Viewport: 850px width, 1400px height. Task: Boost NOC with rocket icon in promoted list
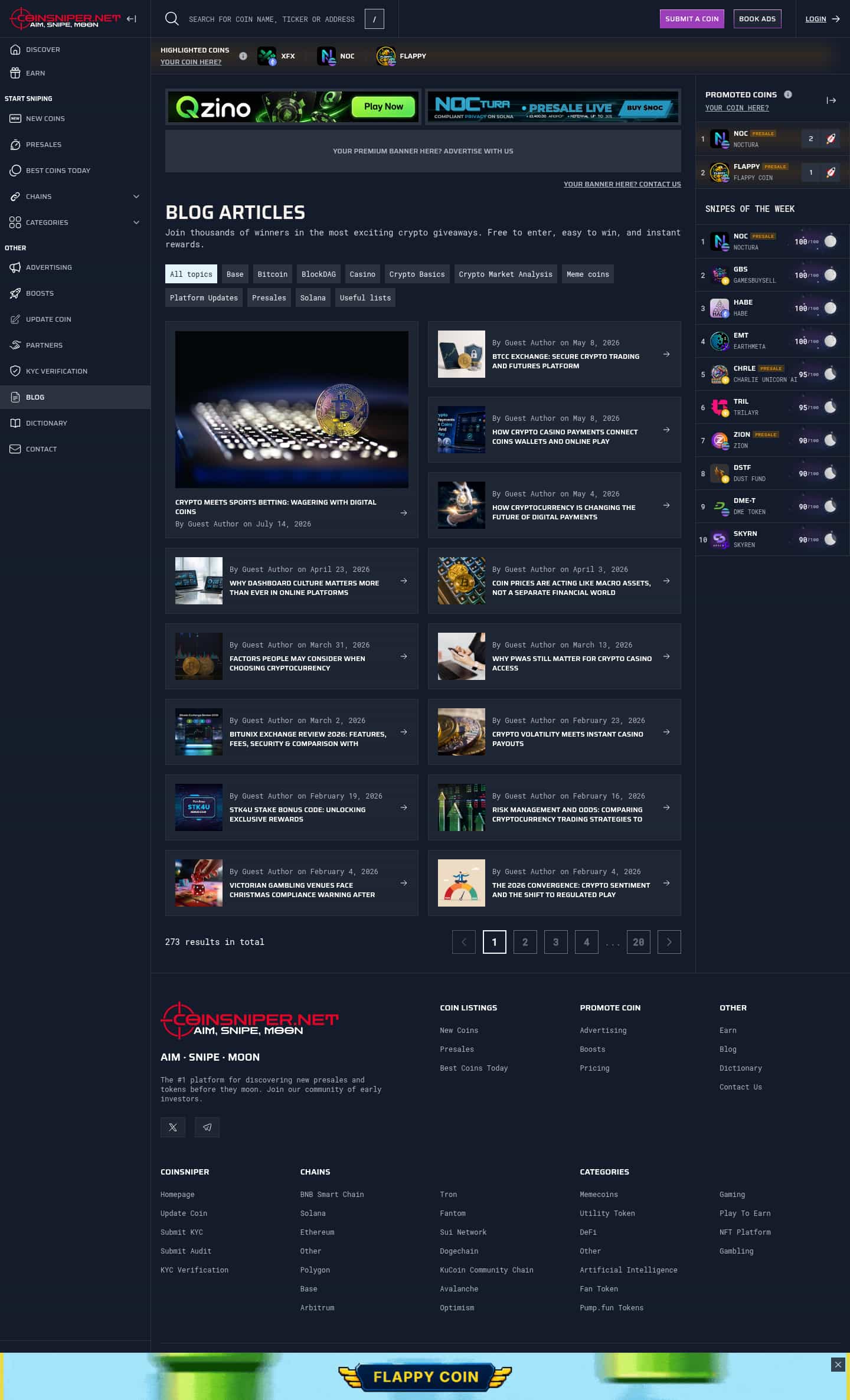pos(831,139)
